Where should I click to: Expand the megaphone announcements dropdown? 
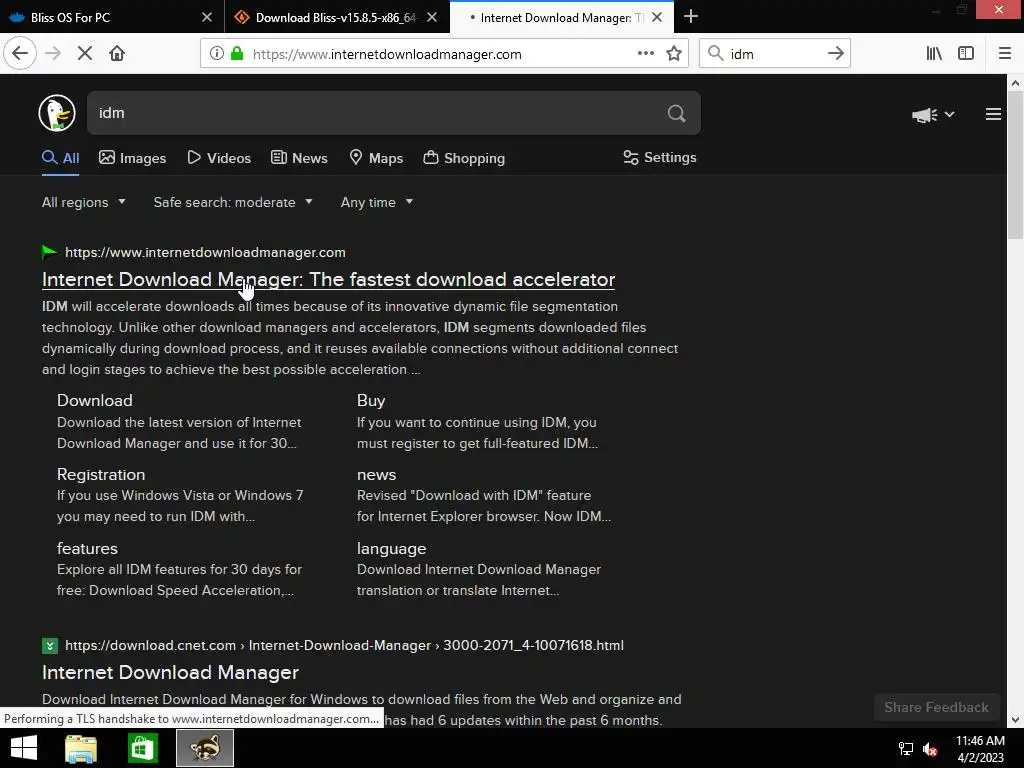coord(933,115)
